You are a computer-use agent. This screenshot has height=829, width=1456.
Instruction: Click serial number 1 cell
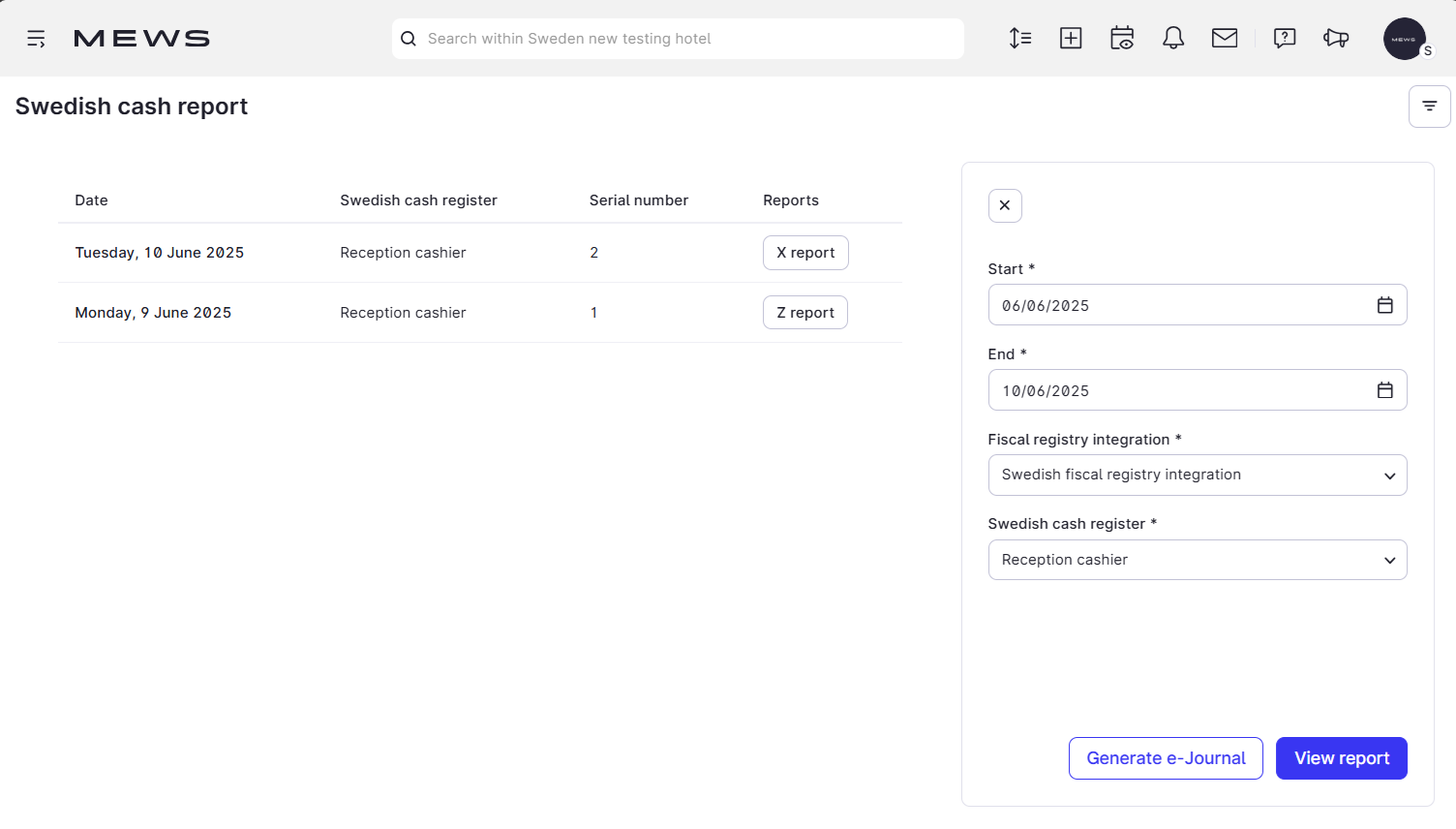tap(594, 313)
